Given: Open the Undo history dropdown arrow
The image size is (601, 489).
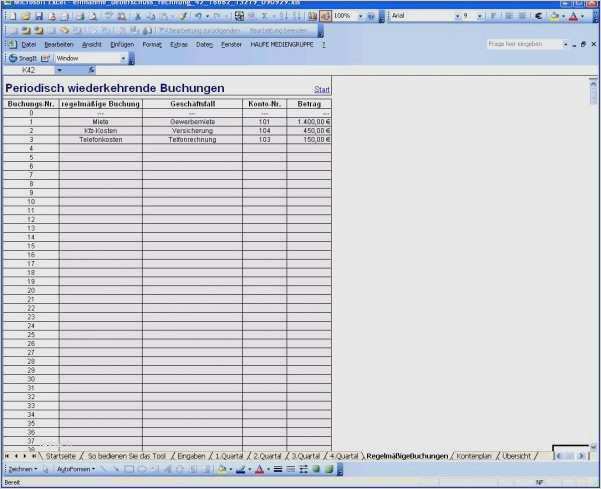Looking at the screenshot, I should [207, 16].
